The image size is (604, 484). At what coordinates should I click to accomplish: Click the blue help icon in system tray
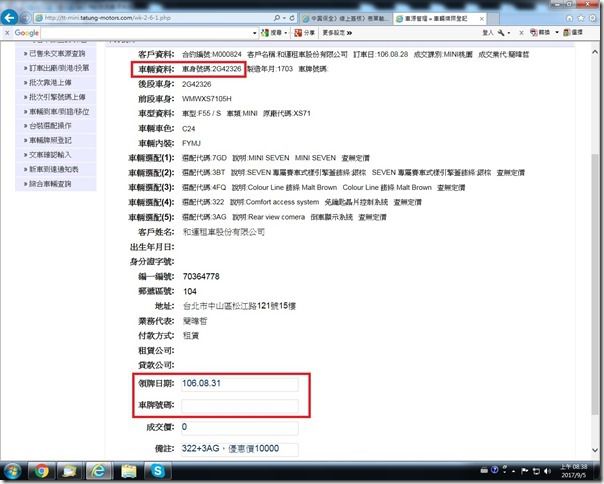[x=495, y=470]
